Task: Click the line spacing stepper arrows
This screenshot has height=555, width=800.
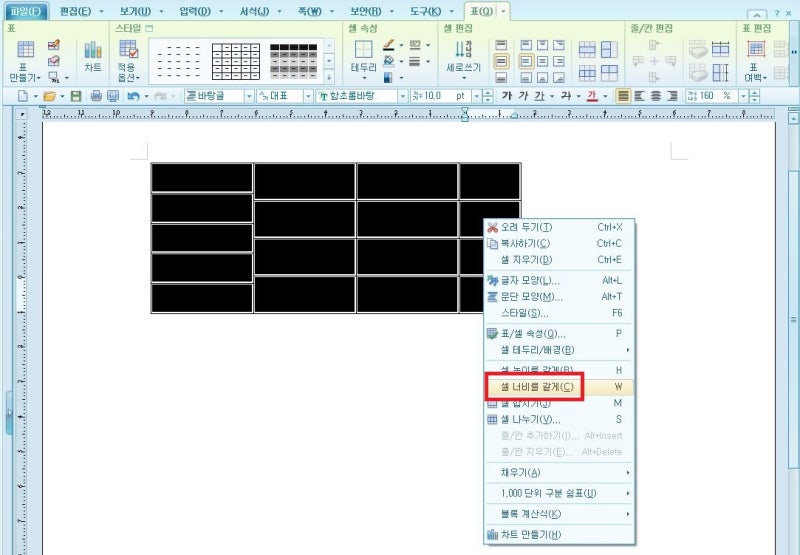Action: (x=755, y=96)
